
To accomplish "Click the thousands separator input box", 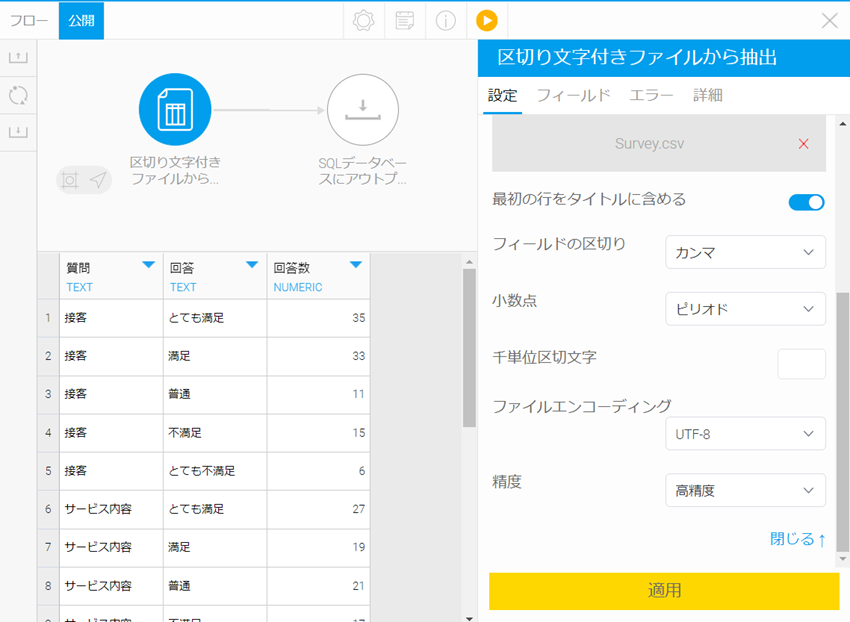I will pyautogui.click(x=801, y=364).
